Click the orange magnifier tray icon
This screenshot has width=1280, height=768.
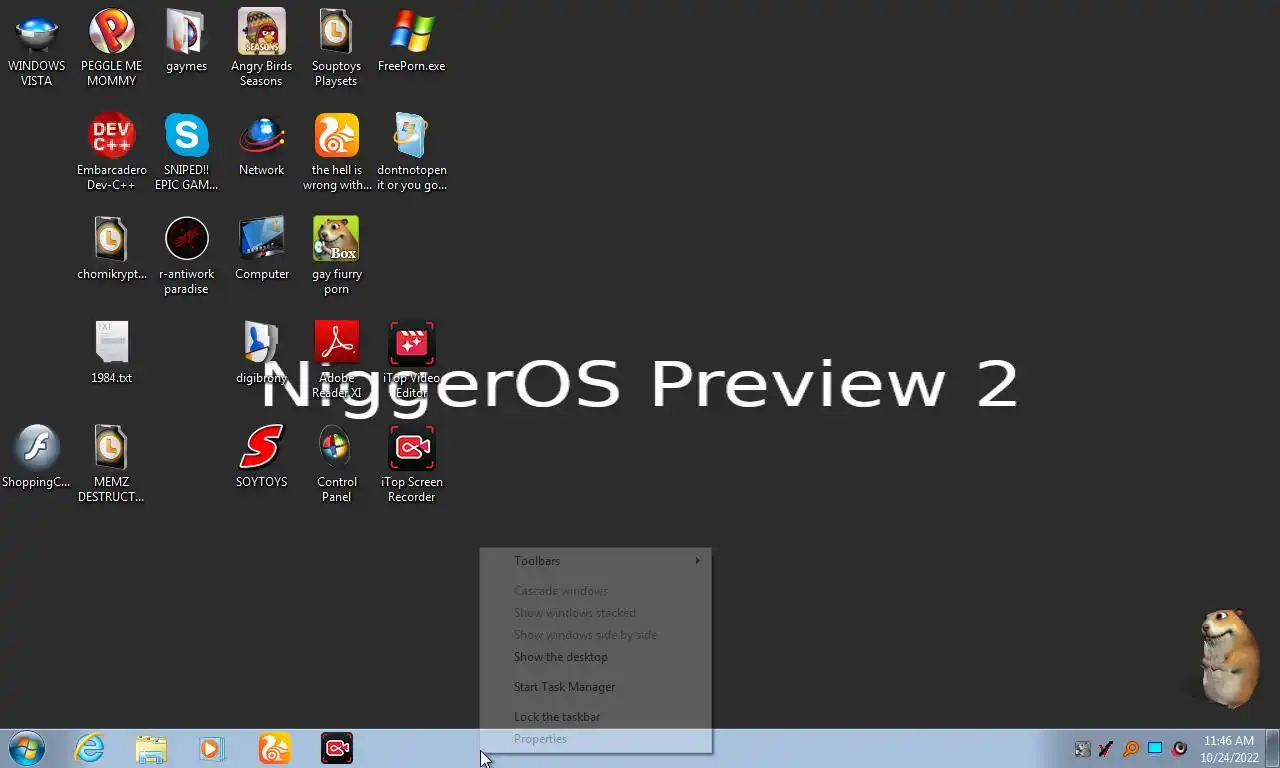click(x=1131, y=748)
